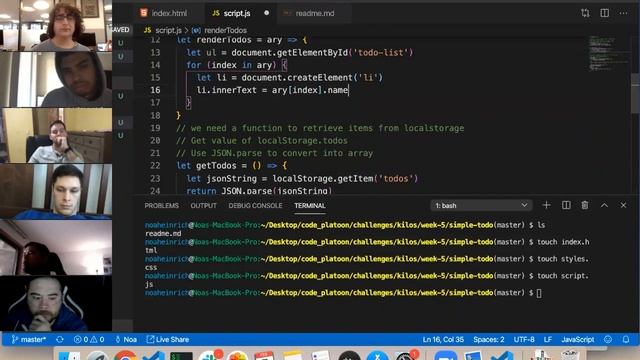640x360 pixels.
Task: Open feedback smiley icon in status bar
Action: click(608, 339)
